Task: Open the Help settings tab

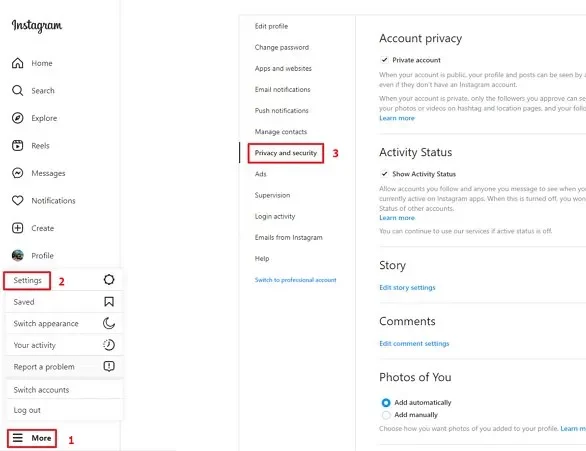Action: [x=262, y=259]
